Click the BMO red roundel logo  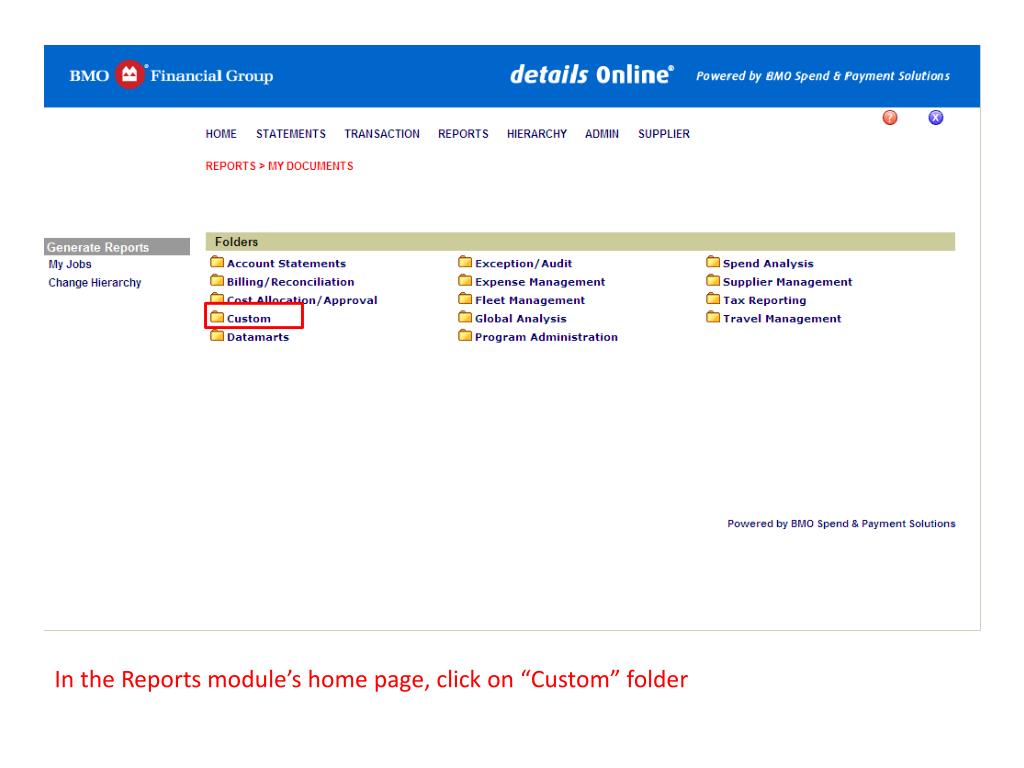click(129, 75)
